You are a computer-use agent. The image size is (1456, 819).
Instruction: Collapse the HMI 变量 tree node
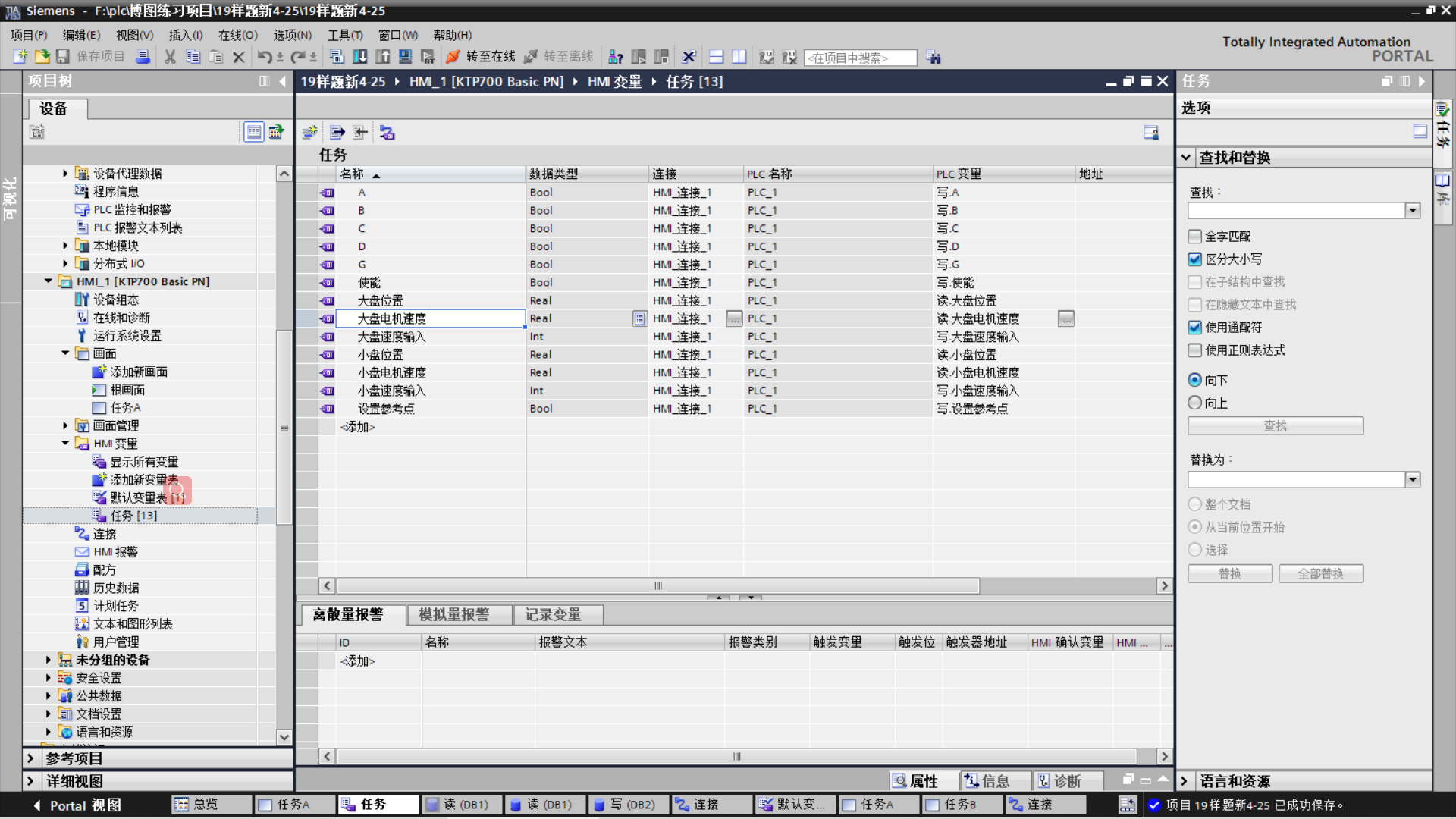click(x=65, y=444)
